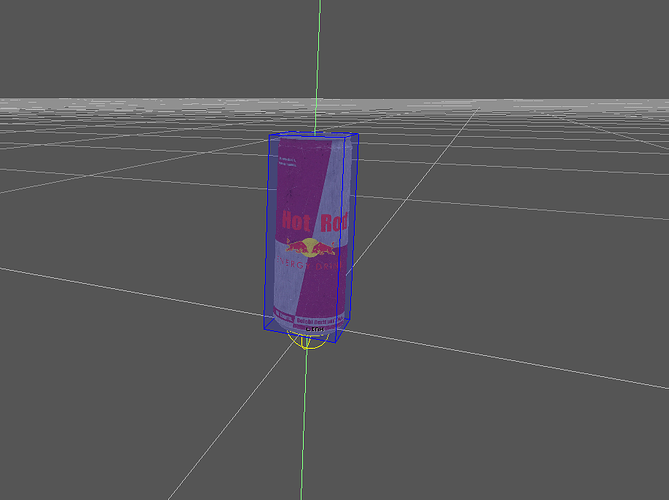Click the red bulls logo on the can
This screenshot has width=669, height=500.
(312, 247)
